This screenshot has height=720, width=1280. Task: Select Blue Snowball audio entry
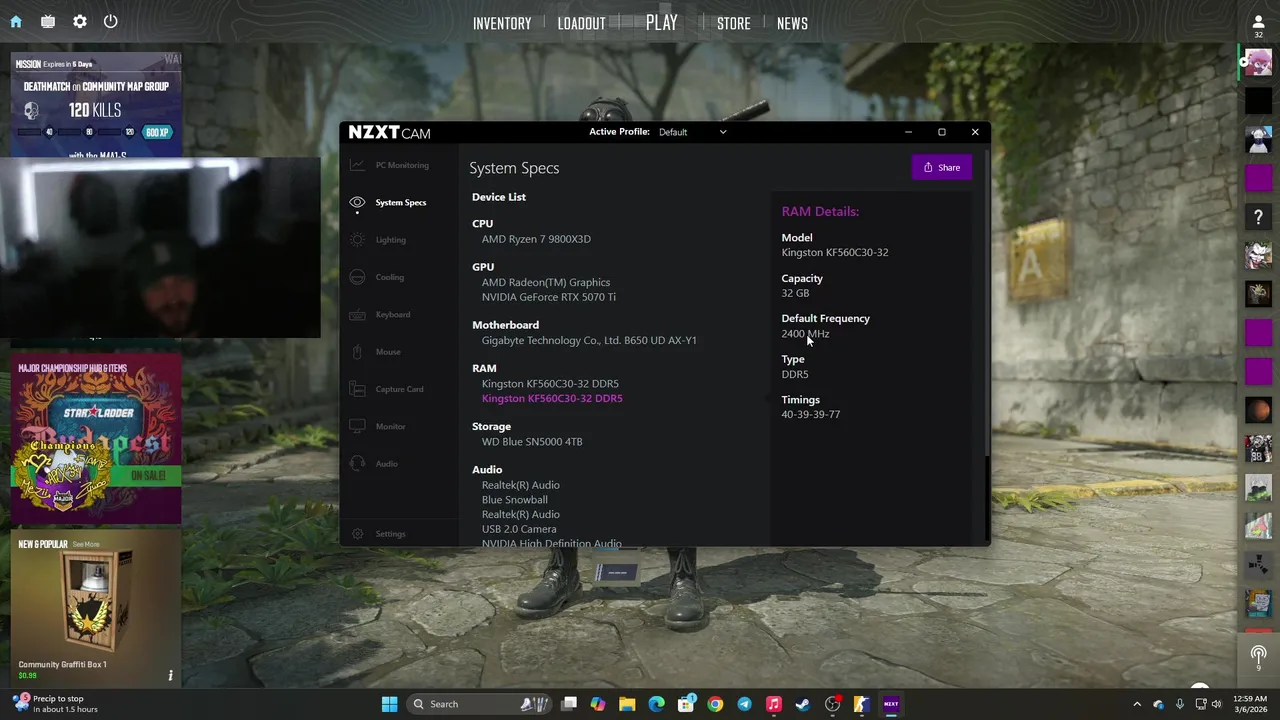click(515, 499)
